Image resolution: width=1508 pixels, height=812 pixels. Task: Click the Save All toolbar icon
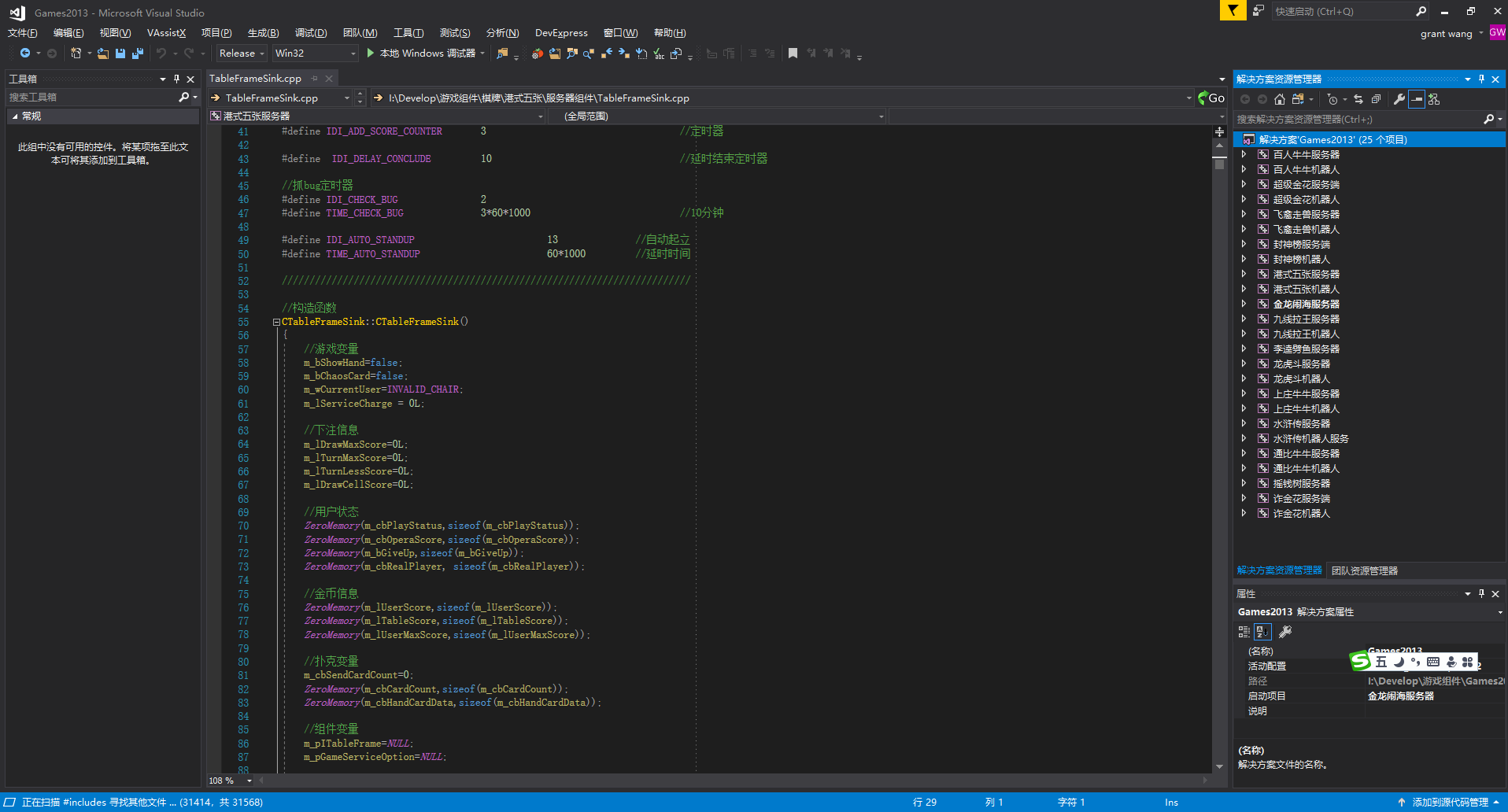pos(138,53)
